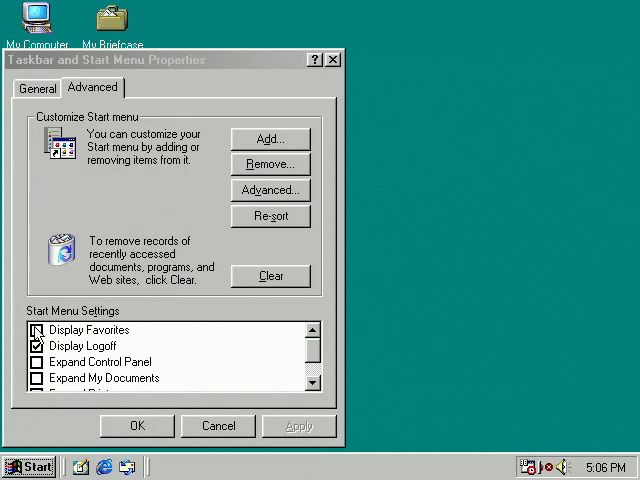Click the Start menu customize icon
640x480 pixels.
(x=60, y=143)
